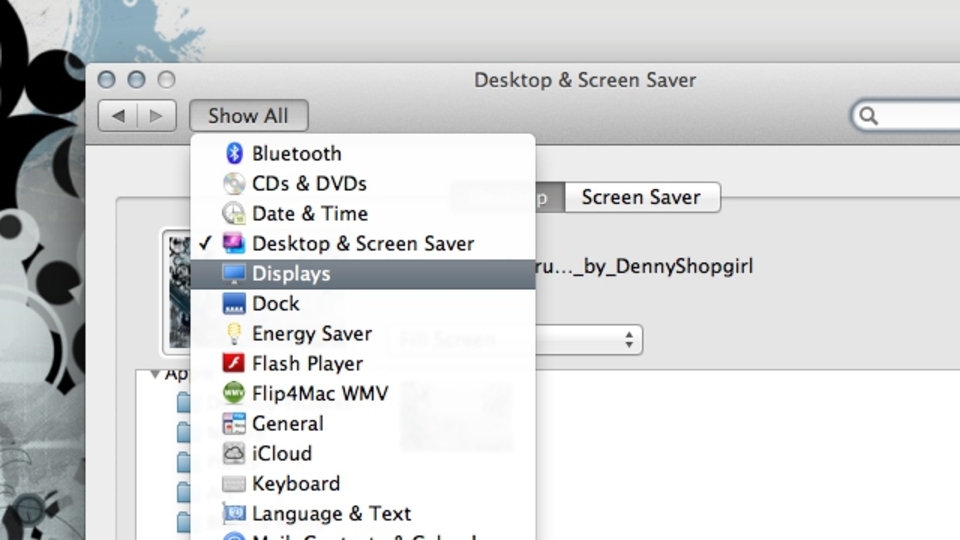Viewport: 960px width, 540px height.
Task: Open General preferences entry
Action: click(x=363, y=423)
